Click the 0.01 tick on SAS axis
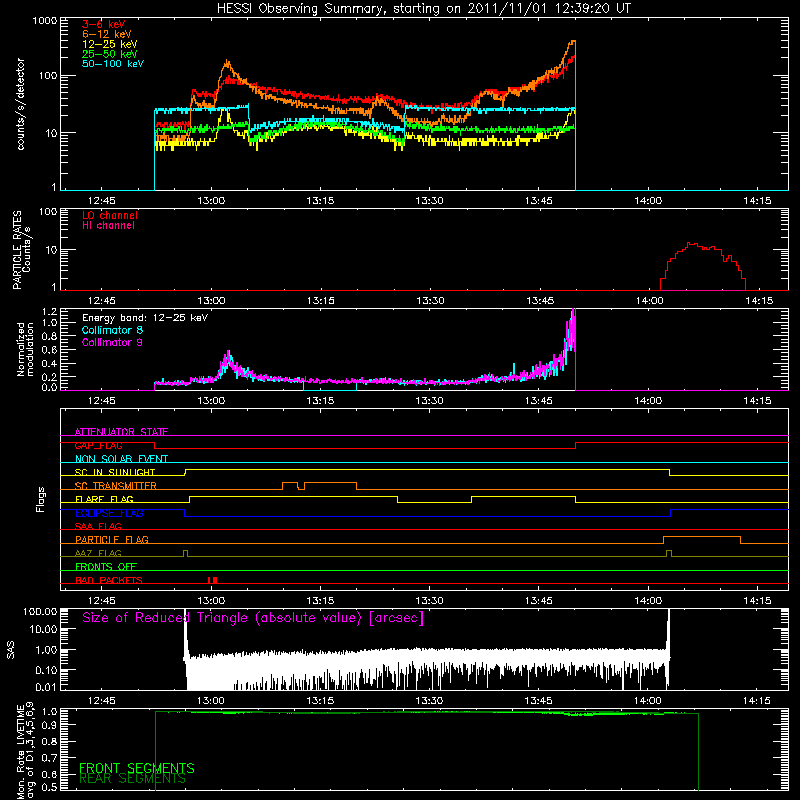Image resolution: width=800 pixels, height=800 pixels. coord(46,687)
